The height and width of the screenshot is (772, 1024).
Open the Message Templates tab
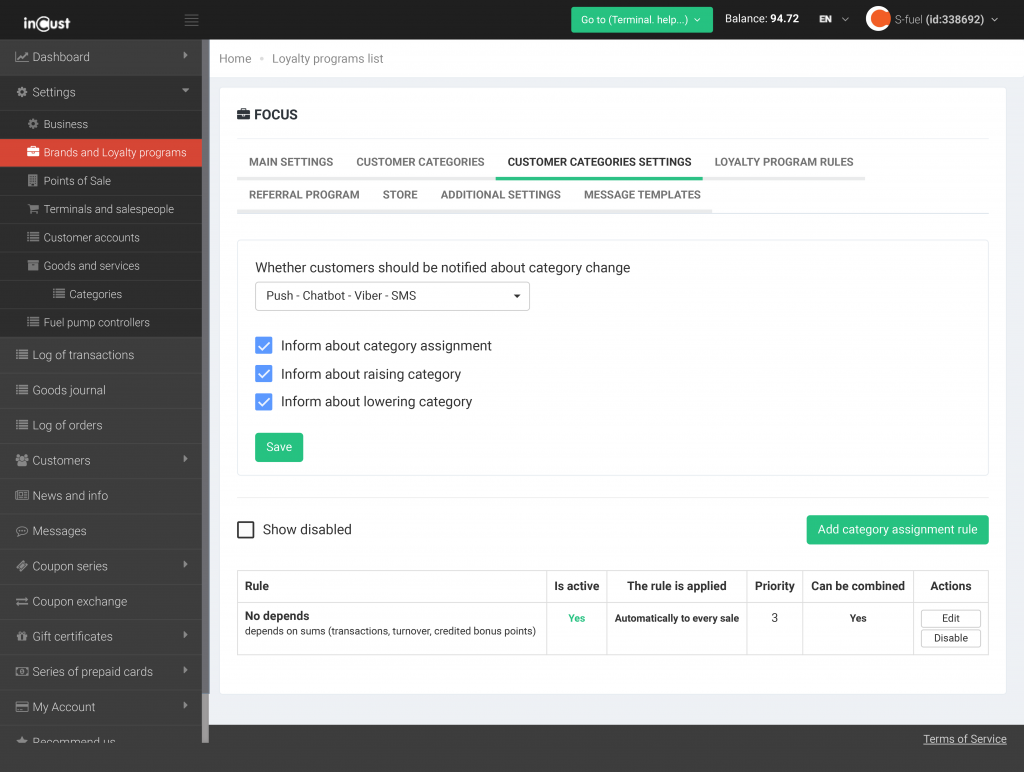[x=642, y=195]
